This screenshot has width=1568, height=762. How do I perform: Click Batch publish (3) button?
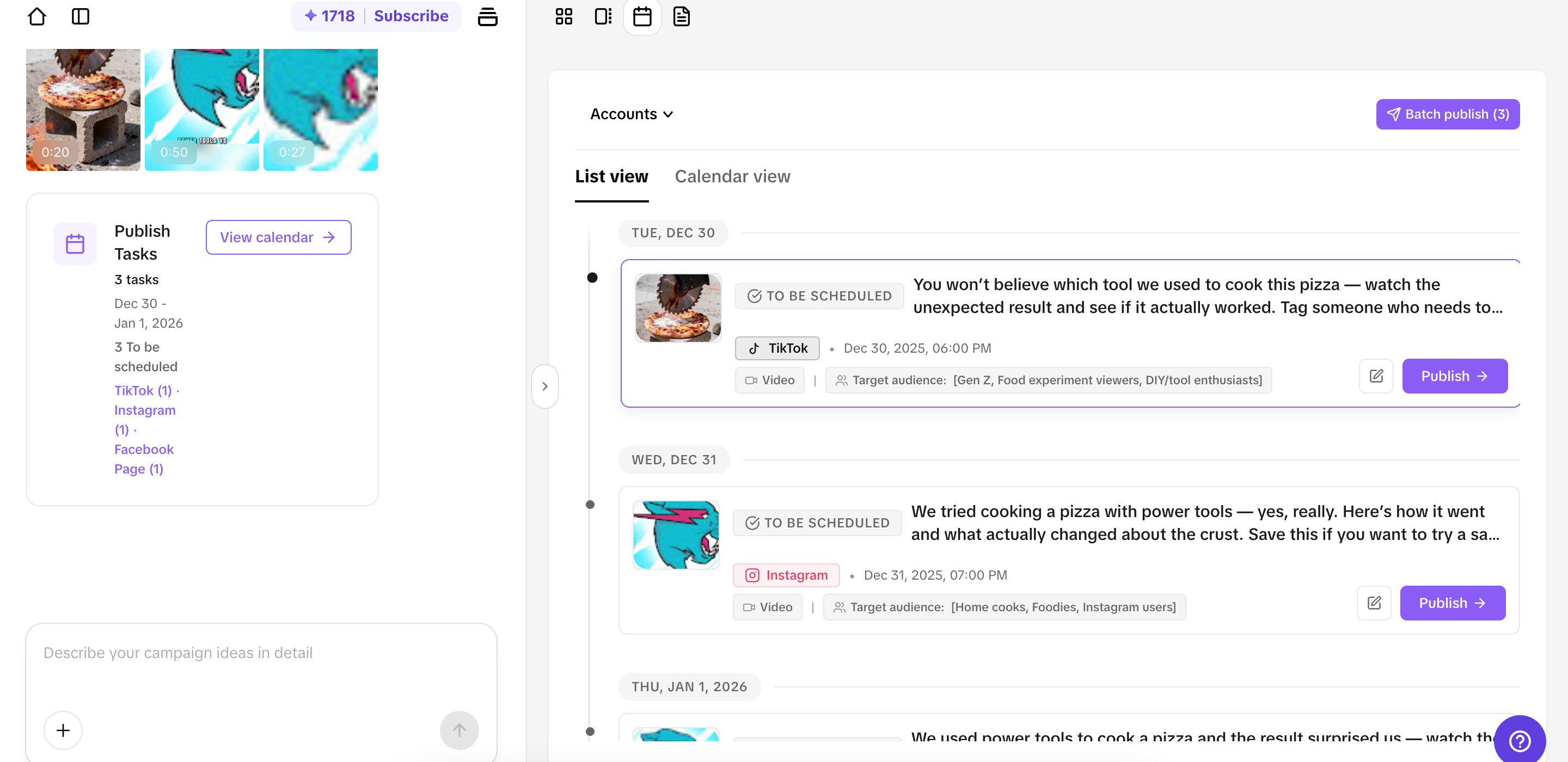pyautogui.click(x=1447, y=114)
